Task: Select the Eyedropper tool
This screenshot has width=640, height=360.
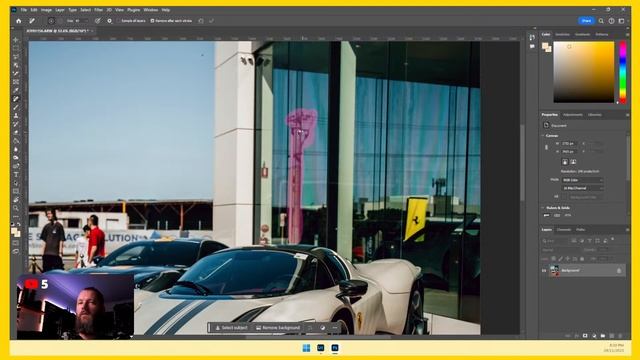Action: (16, 91)
